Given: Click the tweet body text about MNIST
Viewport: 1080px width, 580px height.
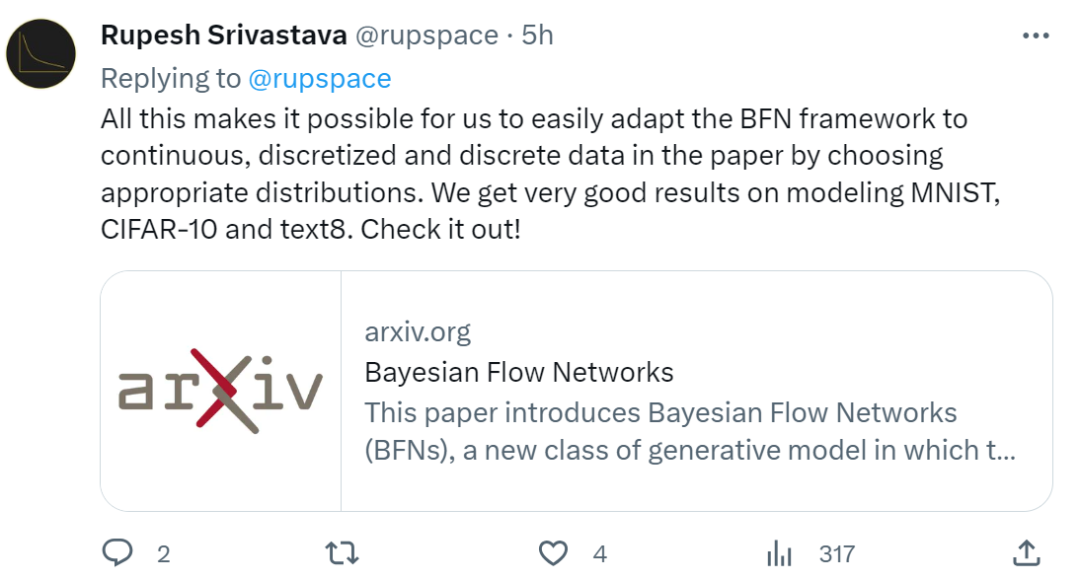Looking at the screenshot, I should (550, 174).
